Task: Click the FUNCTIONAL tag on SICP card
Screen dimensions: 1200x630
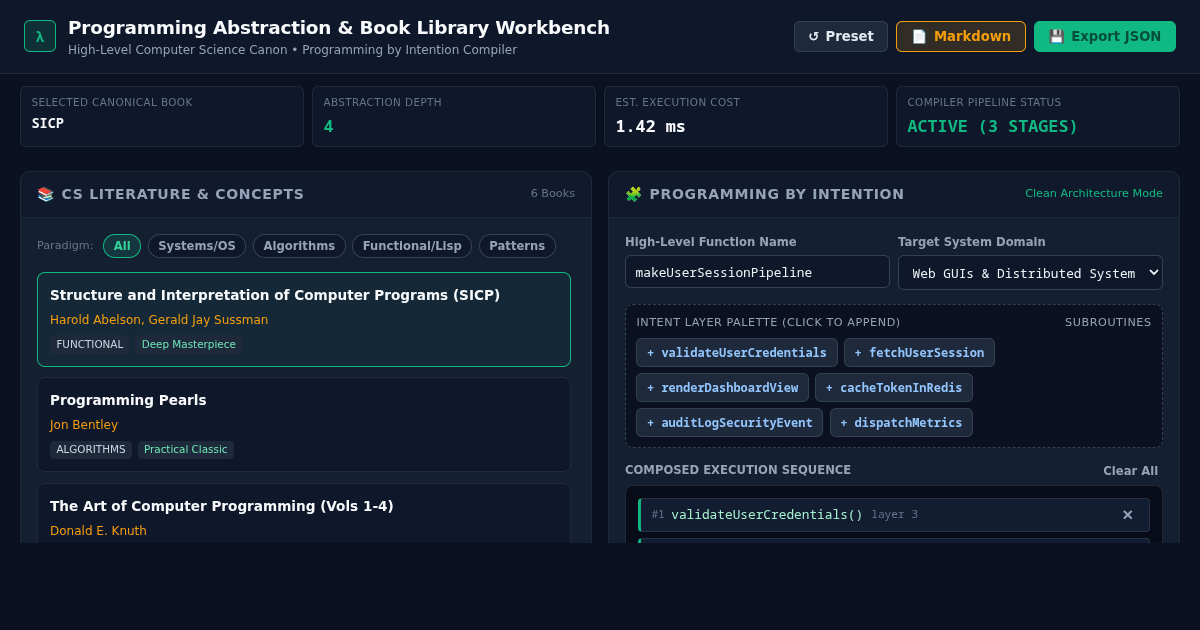Action: pyautogui.click(x=90, y=345)
